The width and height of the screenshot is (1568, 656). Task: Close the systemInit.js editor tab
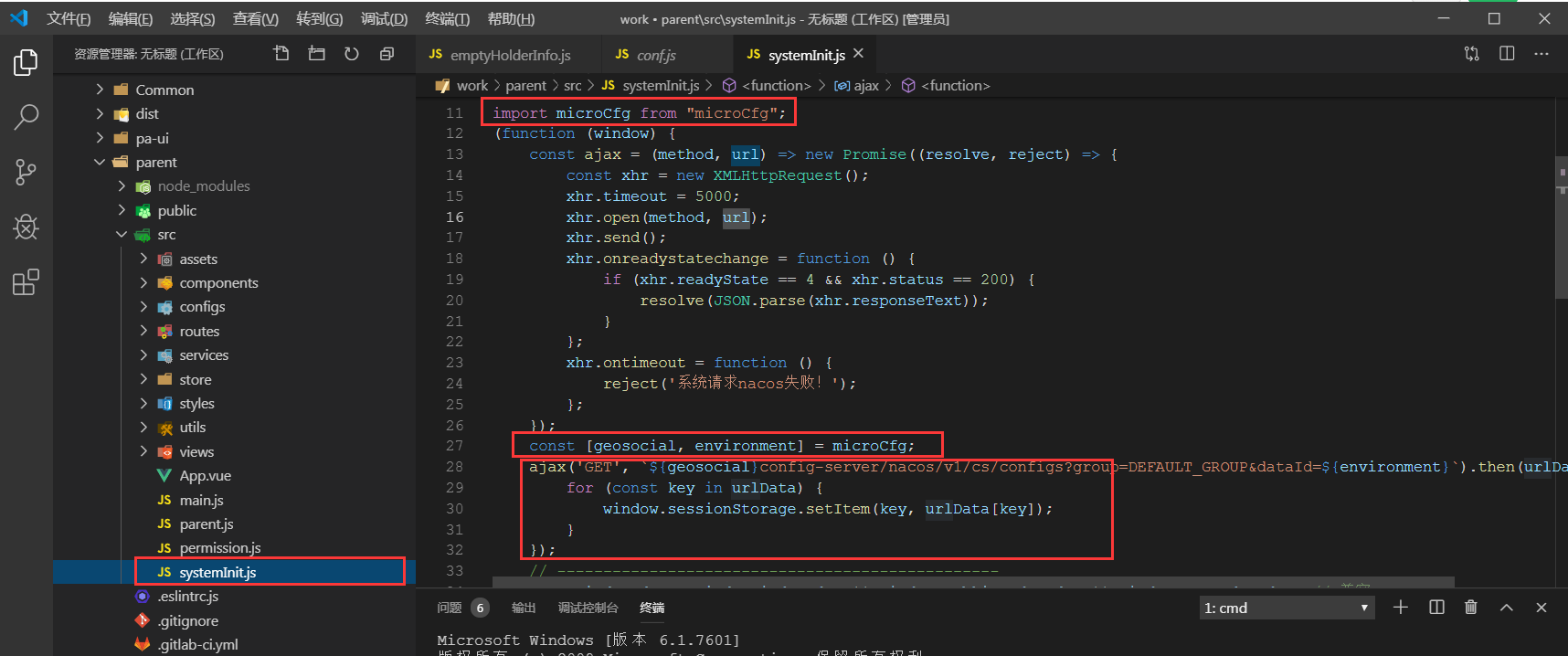[858, 54]
